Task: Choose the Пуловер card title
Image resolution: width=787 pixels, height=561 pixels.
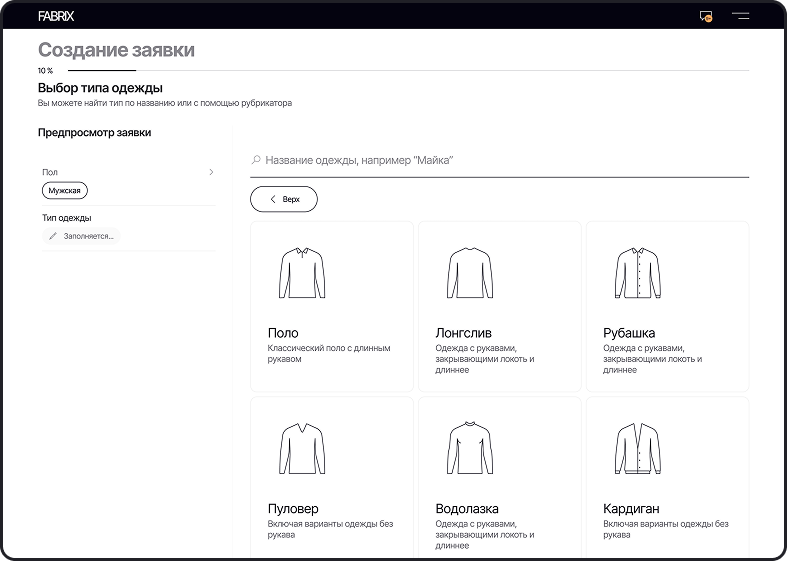Action: coord(293,508)
